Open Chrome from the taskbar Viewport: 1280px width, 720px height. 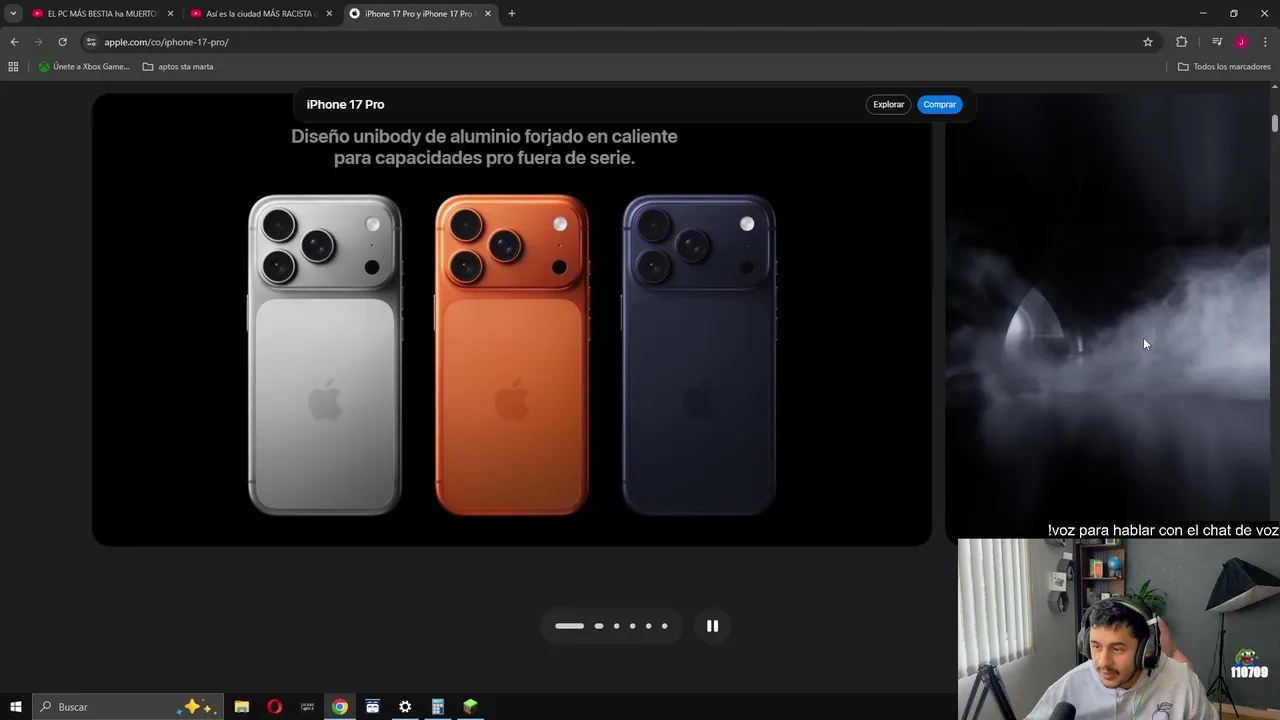pos(340,707)
